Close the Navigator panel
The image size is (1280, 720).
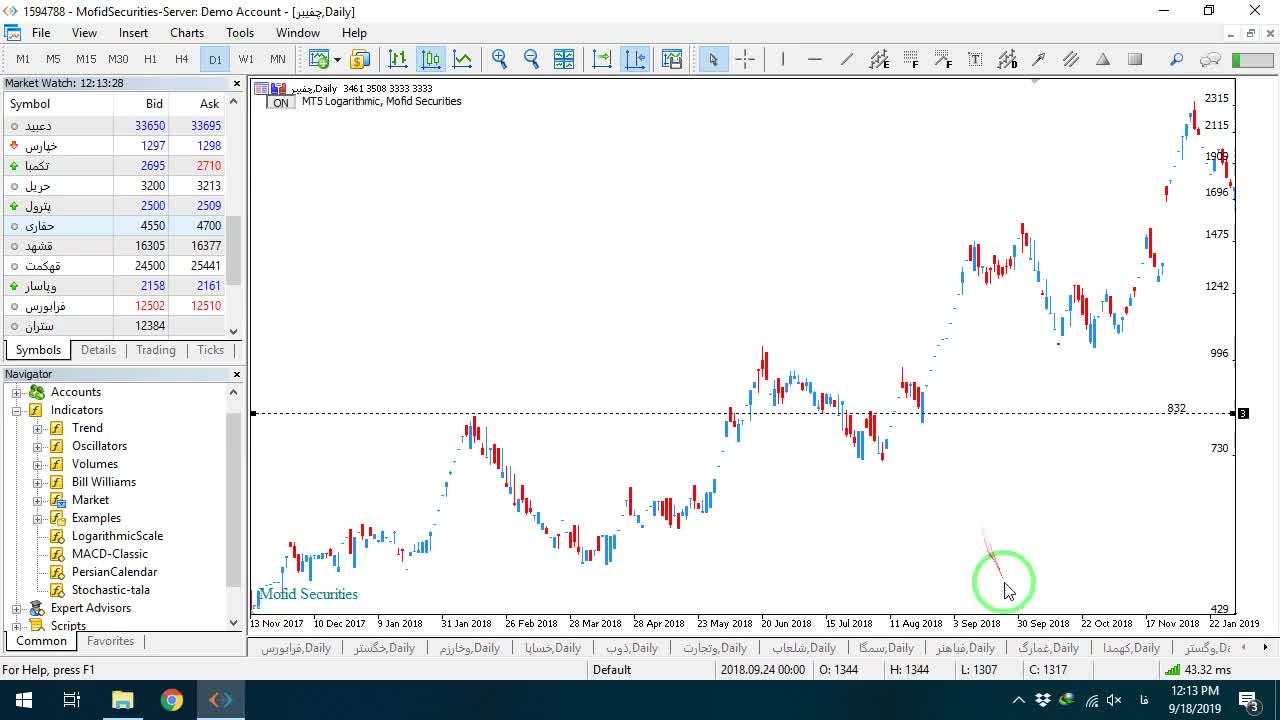237,374
